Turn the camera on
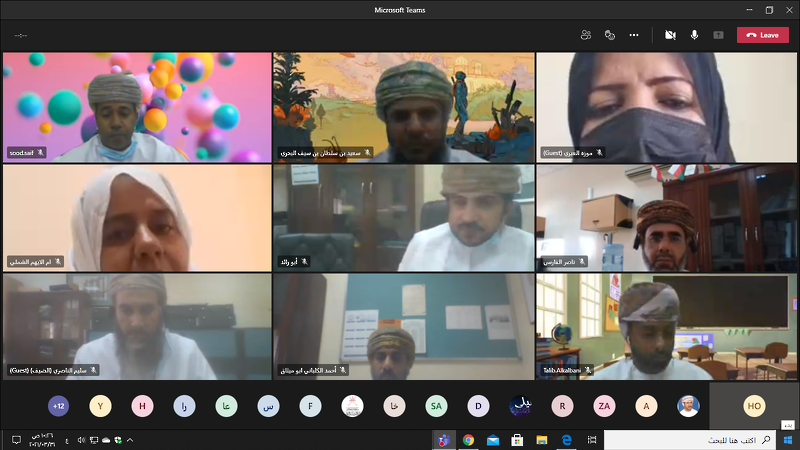This screenshot has height=450, width=800. 670,35
